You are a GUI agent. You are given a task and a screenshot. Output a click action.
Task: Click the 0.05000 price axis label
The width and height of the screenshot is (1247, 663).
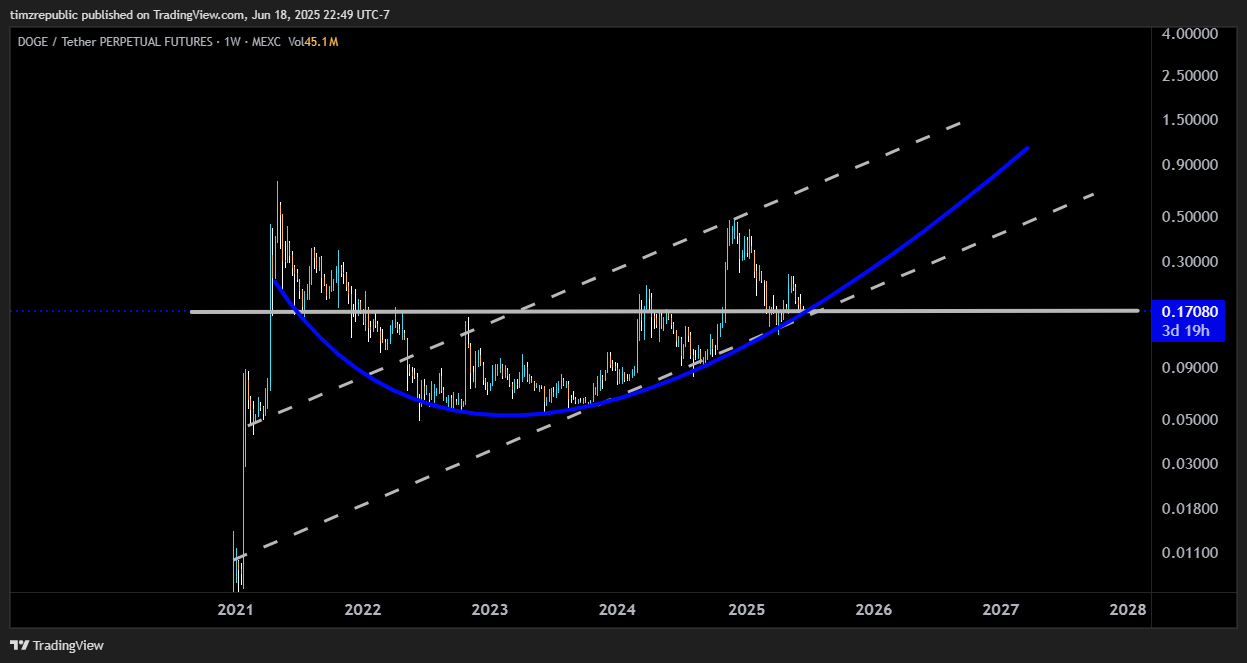tap(1190, 420)
